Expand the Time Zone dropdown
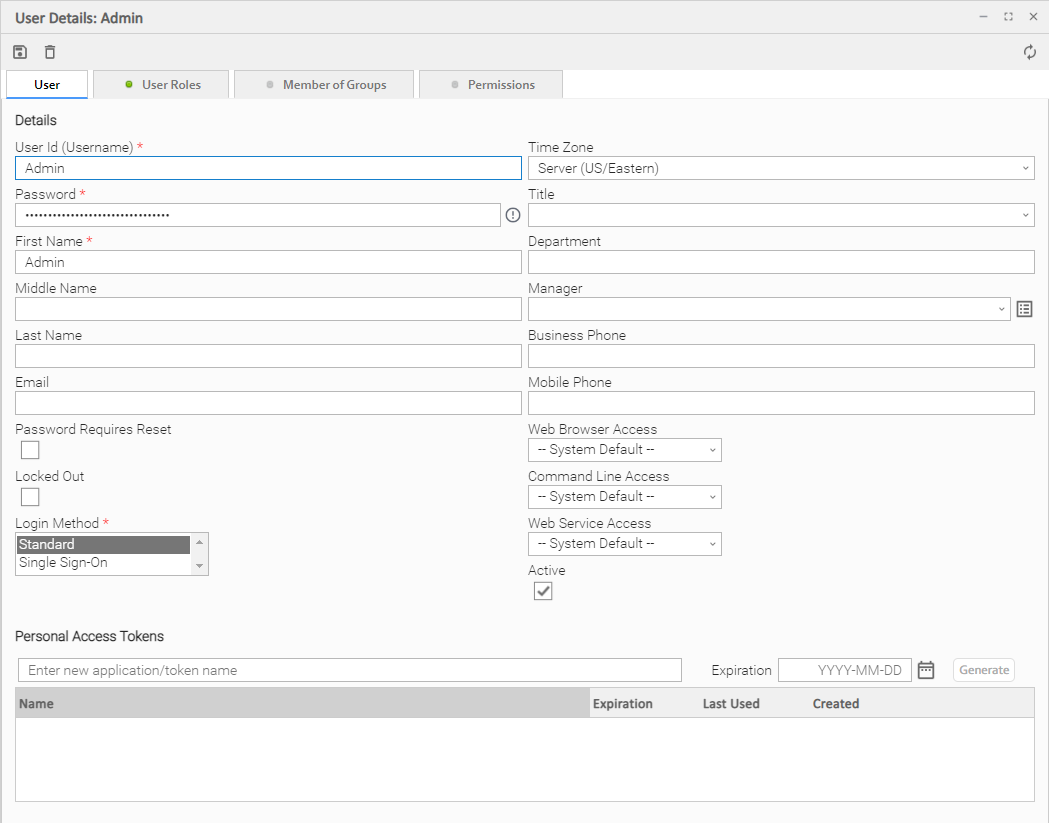 click(781, 168)
